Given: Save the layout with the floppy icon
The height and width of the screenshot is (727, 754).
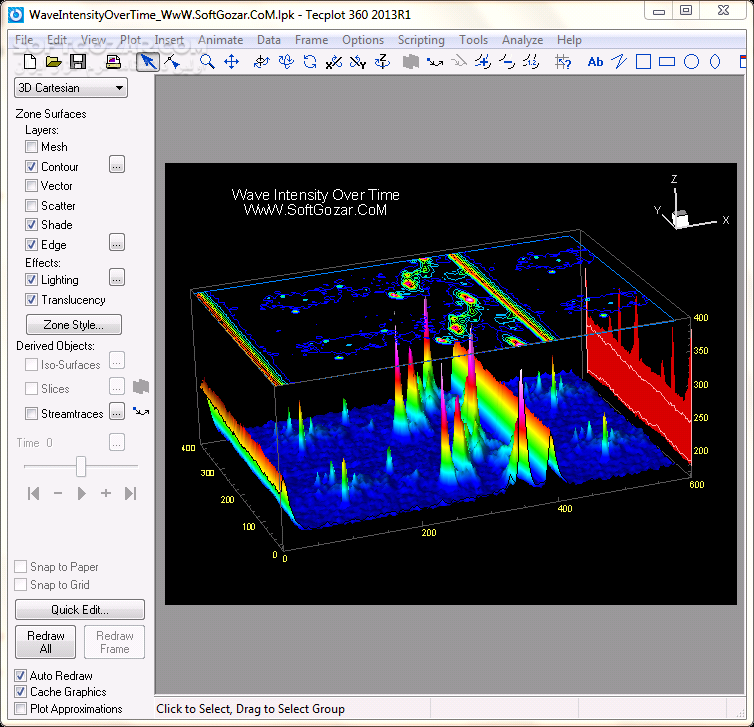Looking at the screenshot, I should pyautogui.click(x=77, y=62).
